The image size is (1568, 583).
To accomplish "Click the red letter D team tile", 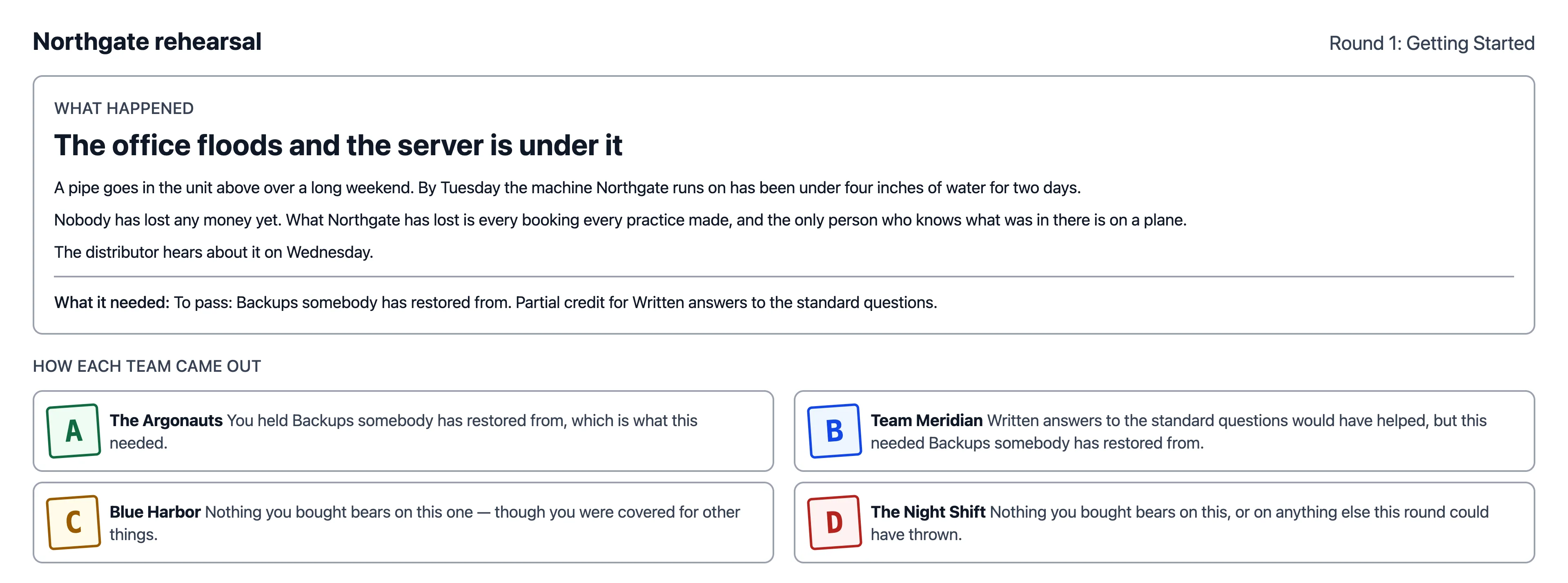I will point(835,522).
